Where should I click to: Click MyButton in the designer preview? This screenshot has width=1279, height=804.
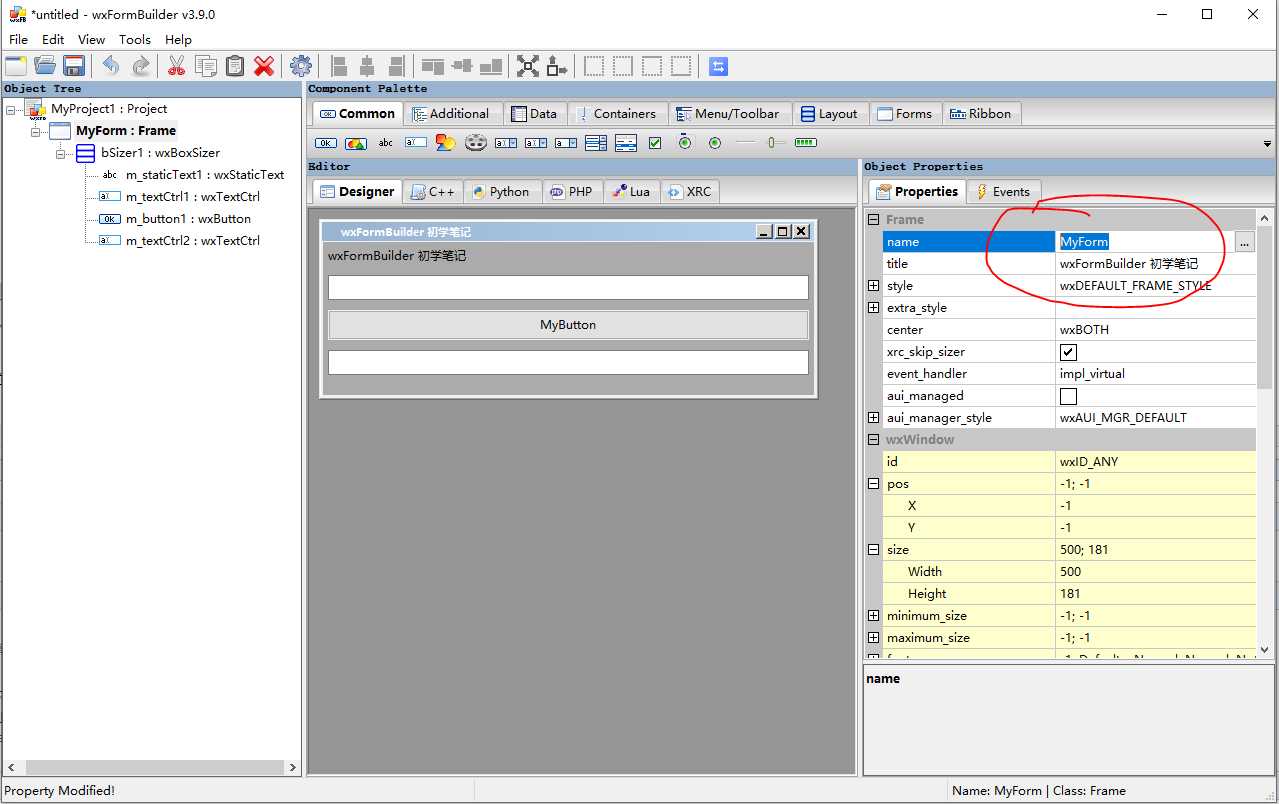click(568, 325)
